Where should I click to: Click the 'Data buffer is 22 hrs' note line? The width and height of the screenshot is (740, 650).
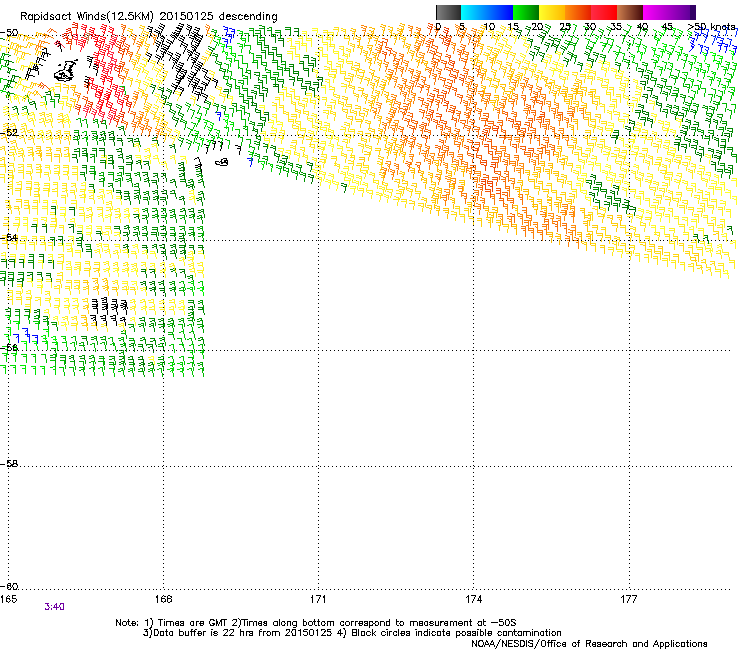point(352,633)
